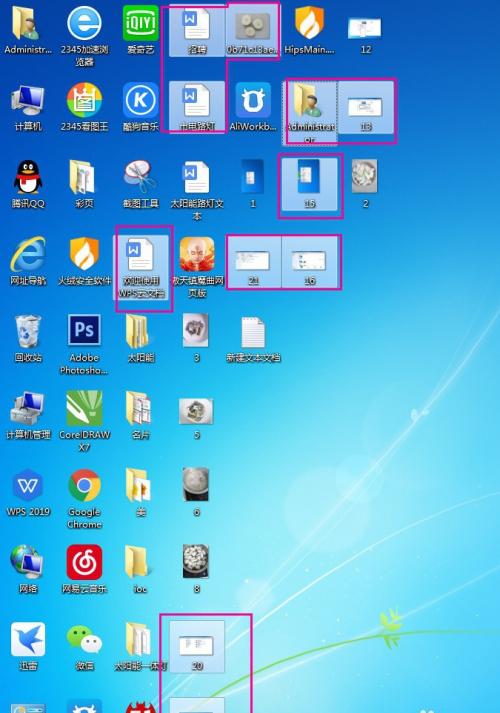Open 计算机管理 Computer Management
The image size is (500, 713).
(x=28, y=416)
